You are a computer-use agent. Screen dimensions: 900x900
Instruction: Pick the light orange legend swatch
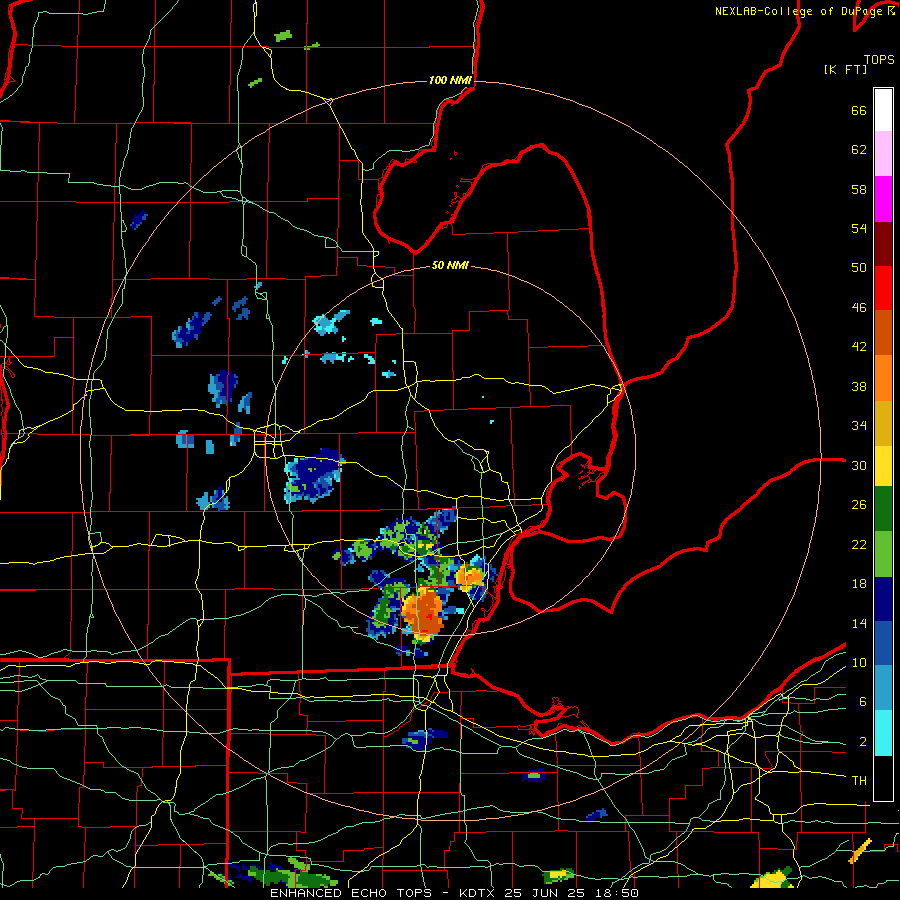[883, 378]
